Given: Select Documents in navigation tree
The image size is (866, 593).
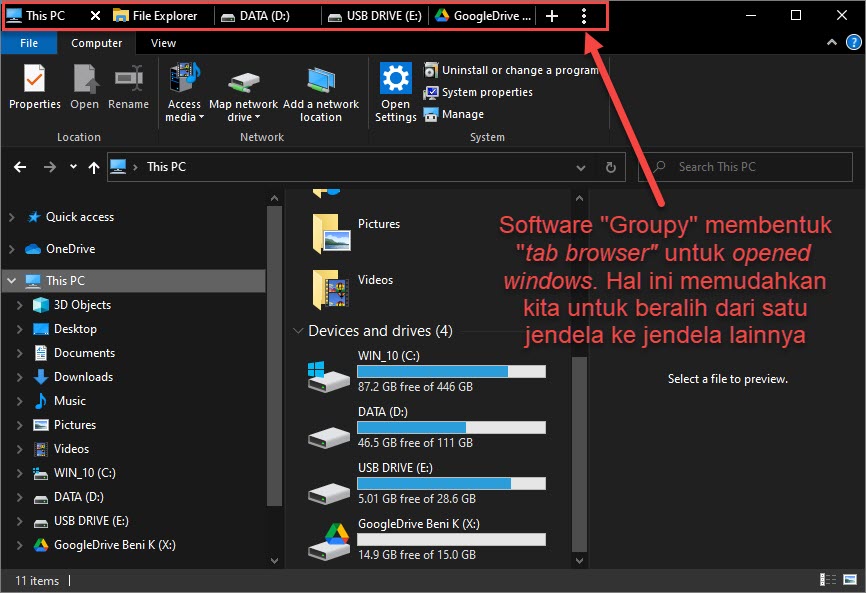Looking at the screenshot, I should (x=84, y=353).
